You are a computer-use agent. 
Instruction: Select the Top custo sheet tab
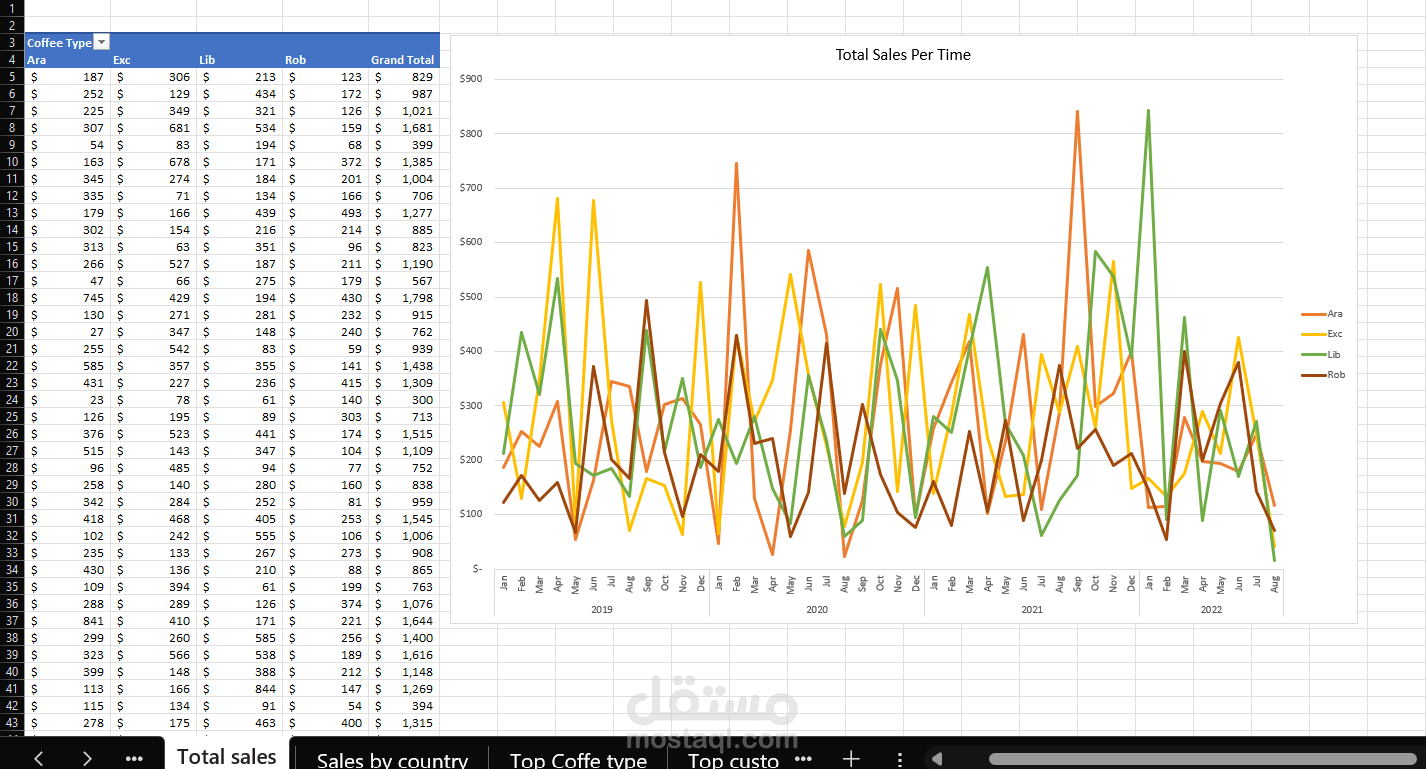tap(733, 759)
